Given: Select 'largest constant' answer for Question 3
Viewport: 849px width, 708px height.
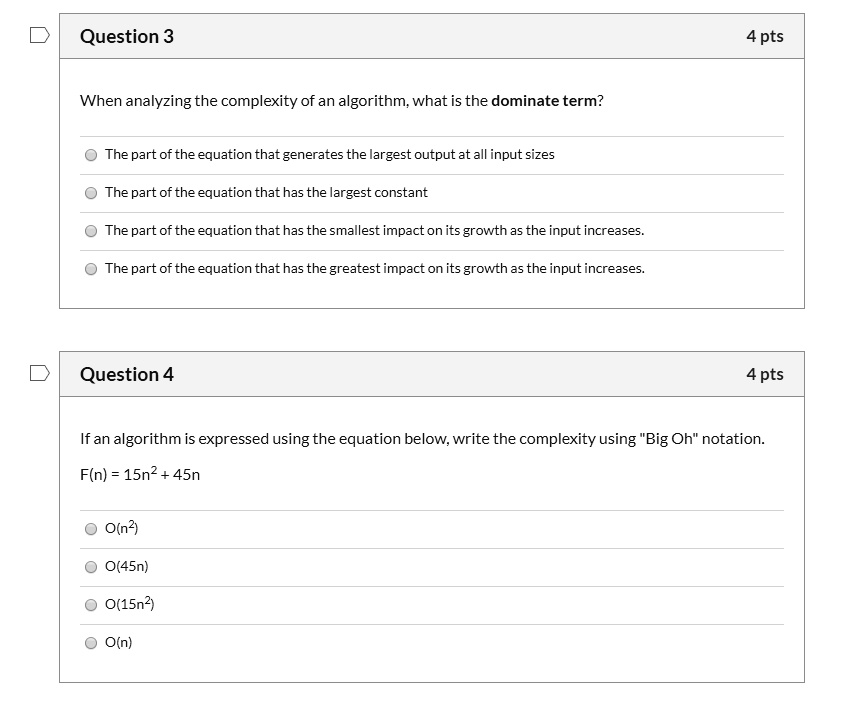Looking at the screenshot, I should [90, 192].
